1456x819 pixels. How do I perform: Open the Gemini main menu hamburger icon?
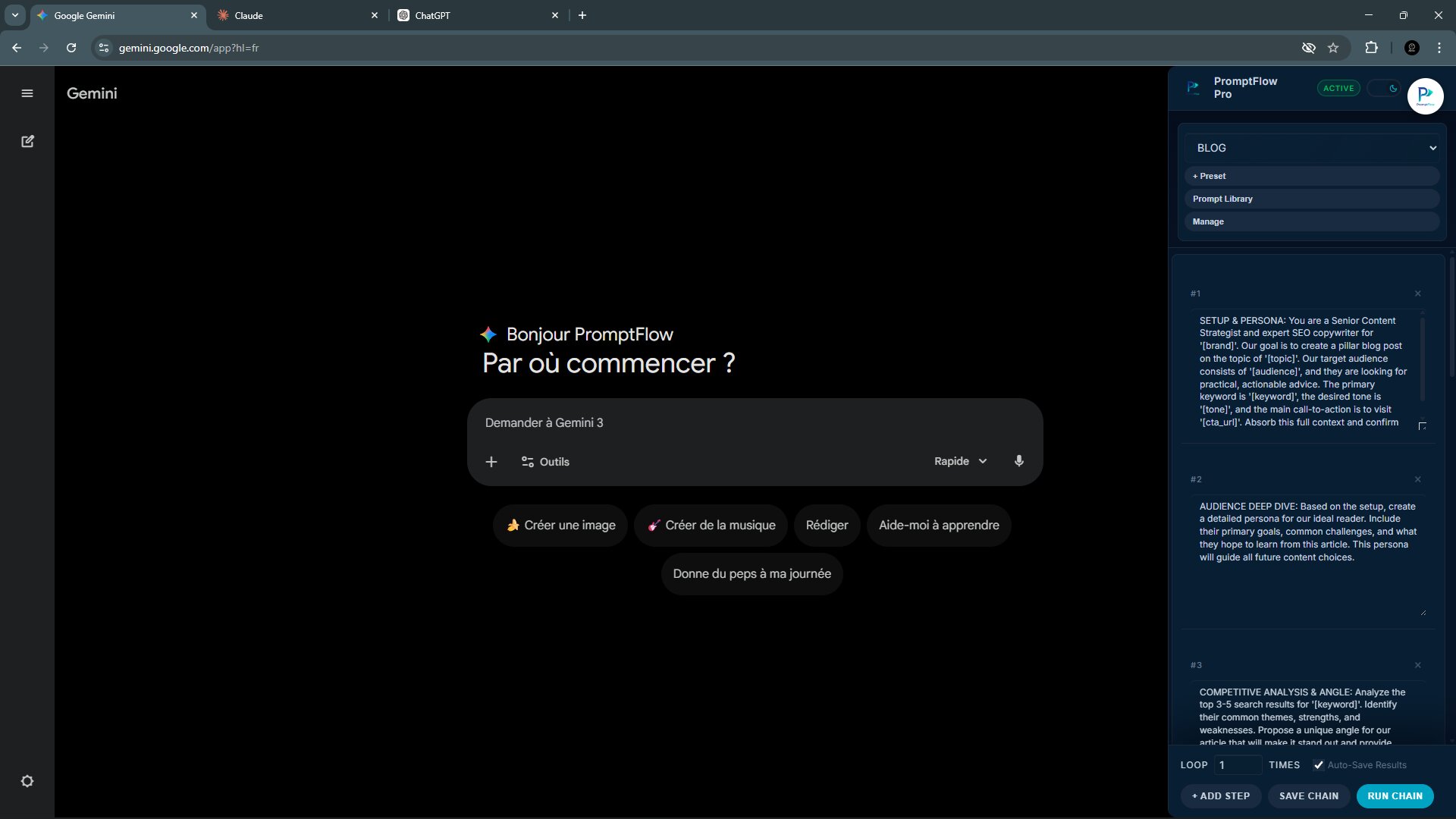[x=27, y=93]
